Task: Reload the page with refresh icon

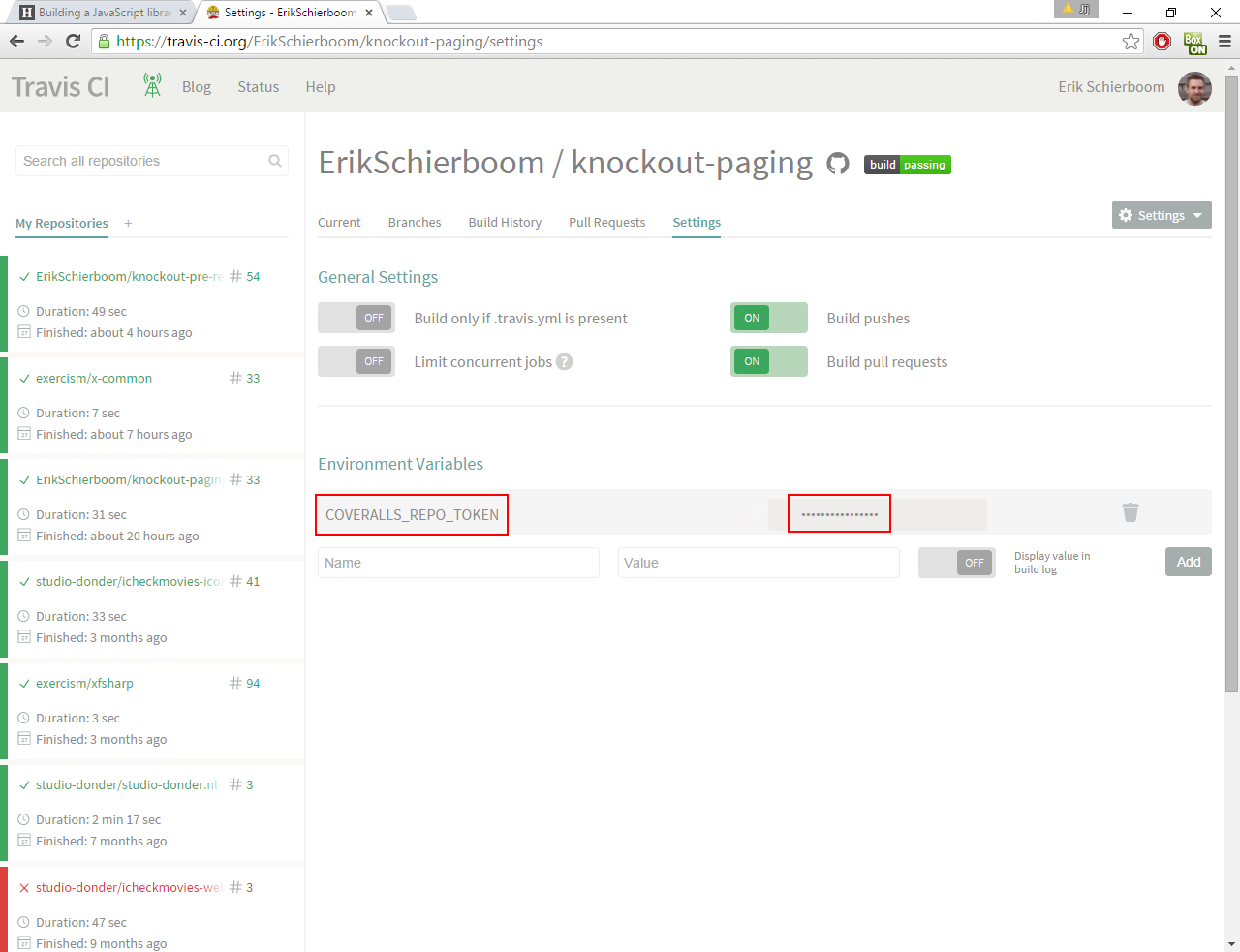Action: click(73, 41)
